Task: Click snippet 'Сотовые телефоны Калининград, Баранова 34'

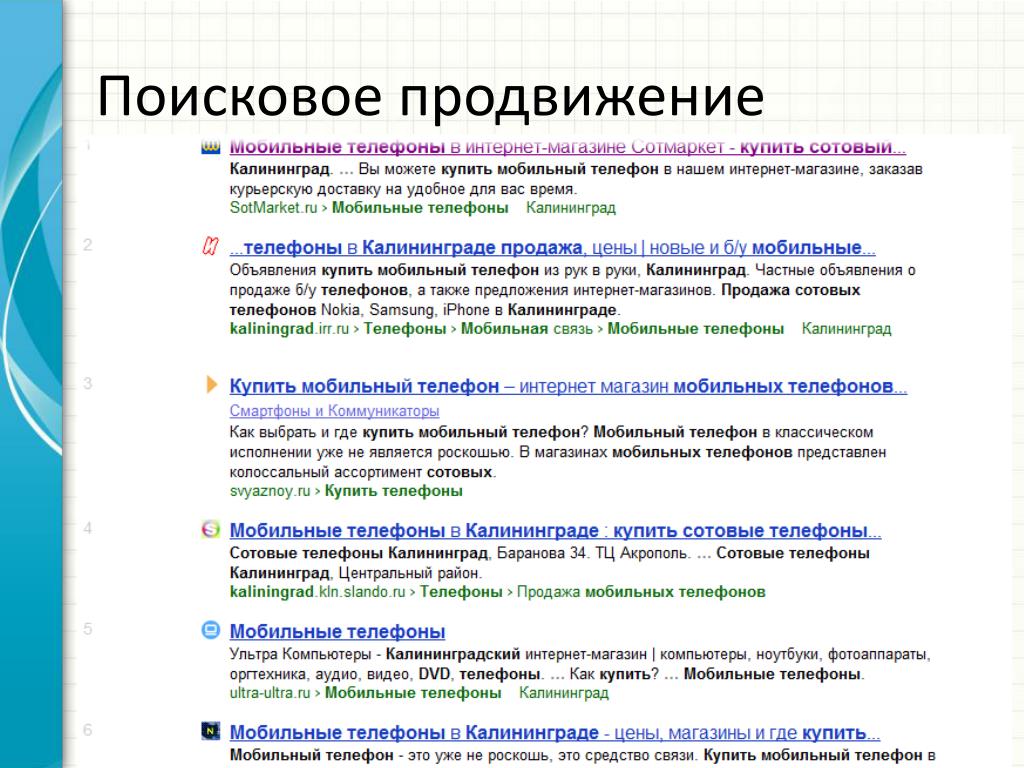Action: point(408,553)
